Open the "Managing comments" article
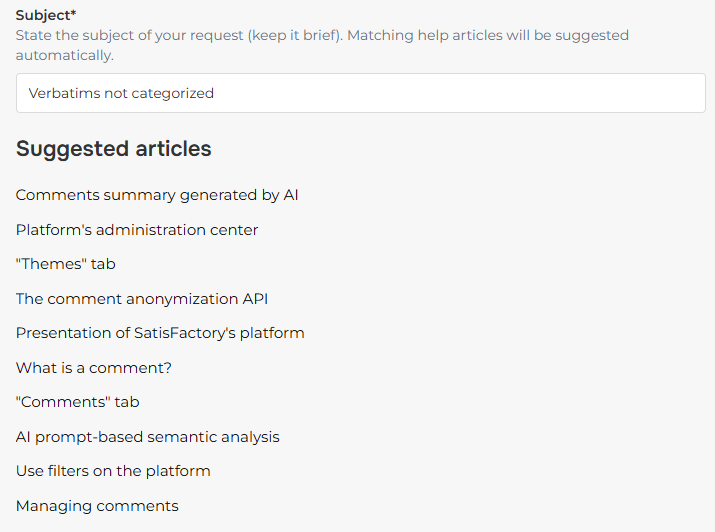This screenshot has height=532, width=715. point(97,506)
